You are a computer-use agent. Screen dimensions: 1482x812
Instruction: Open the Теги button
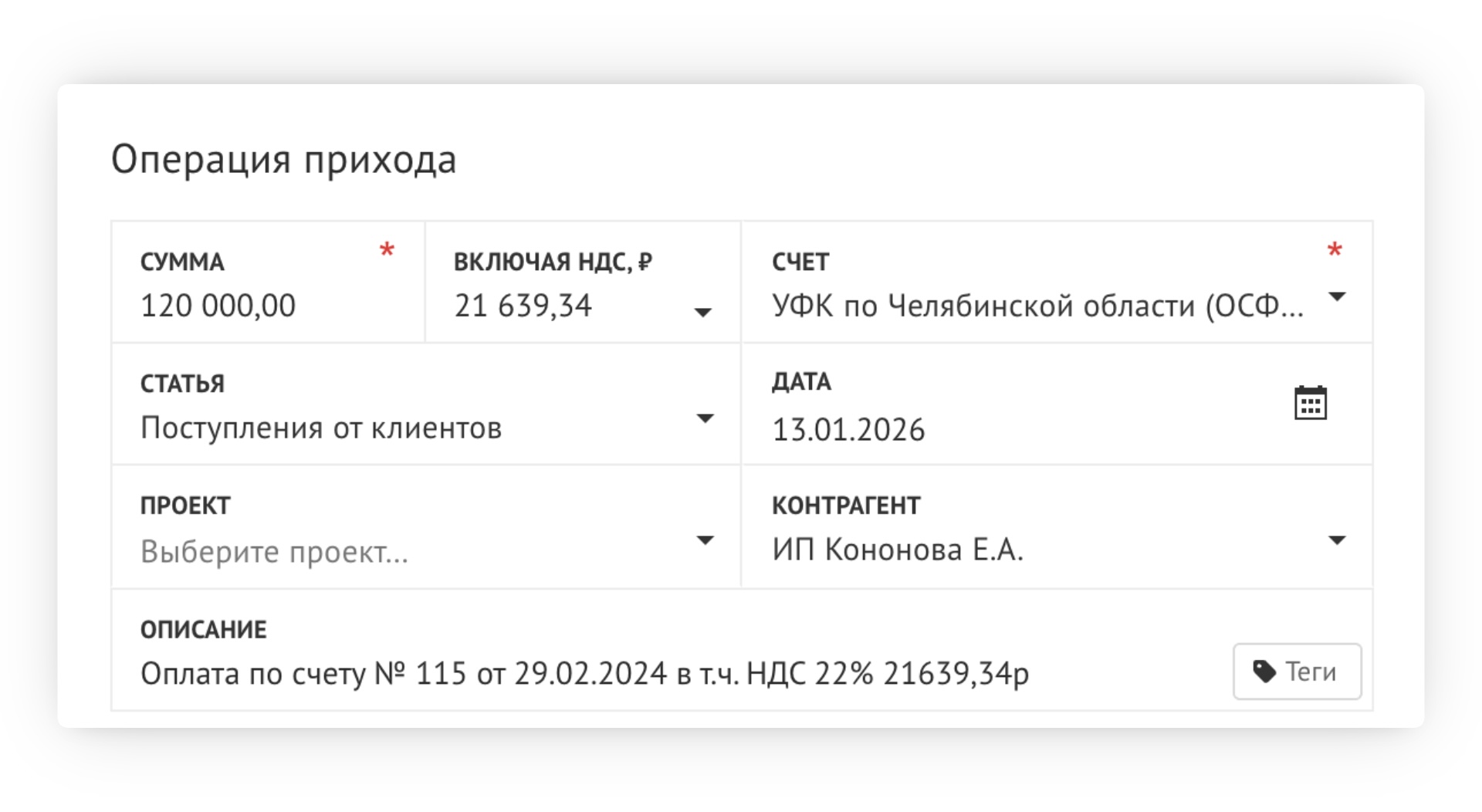click(x=1297, y=672)
